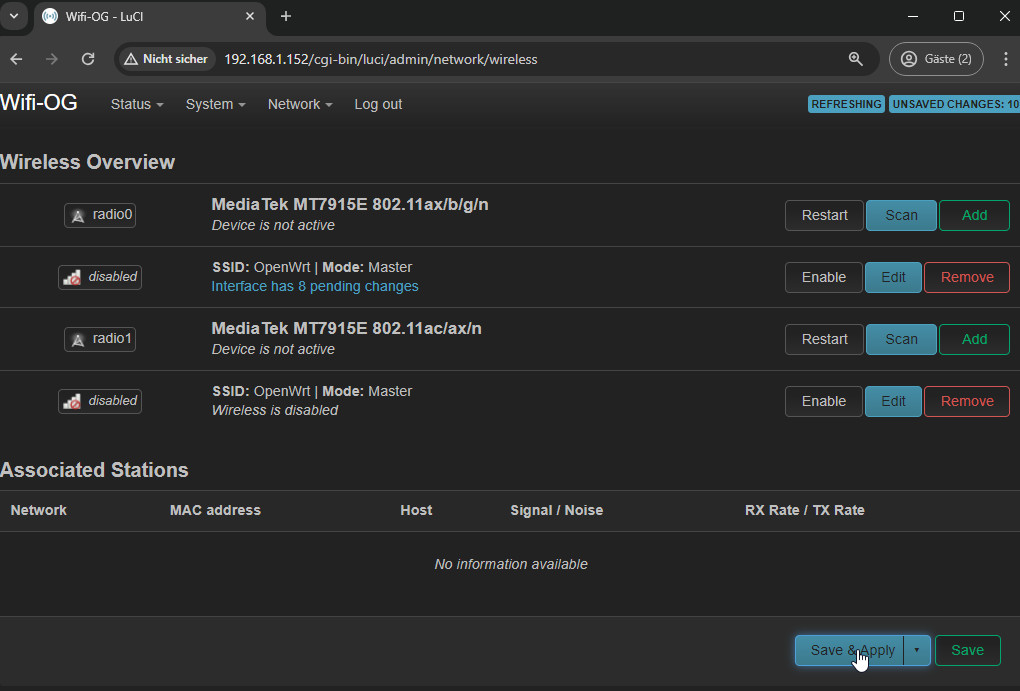This screenshot has height=691, width=1020.
Task: Click the Unsaved Changes indicator
Action: click(x=954, y=104)
